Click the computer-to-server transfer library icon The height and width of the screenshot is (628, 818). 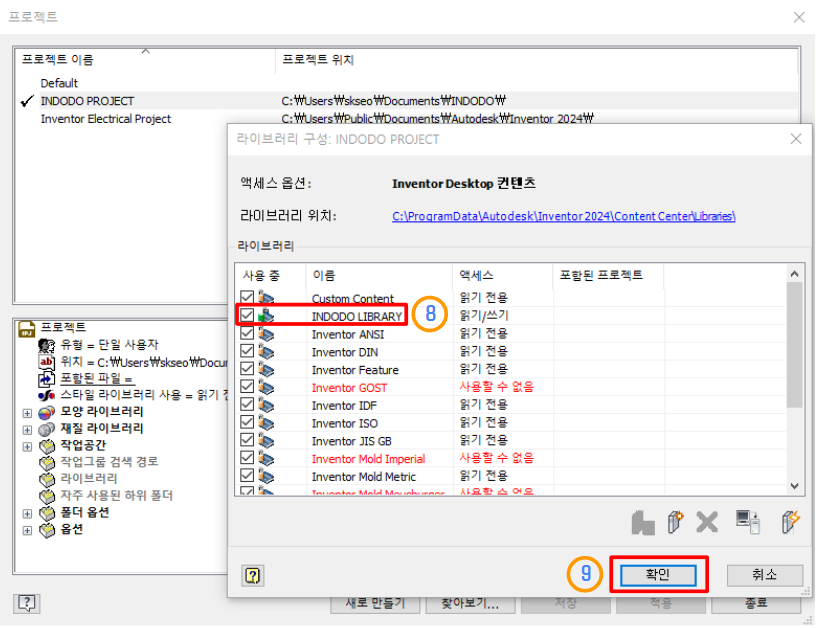pyautogui.click(x=748, y=522)
